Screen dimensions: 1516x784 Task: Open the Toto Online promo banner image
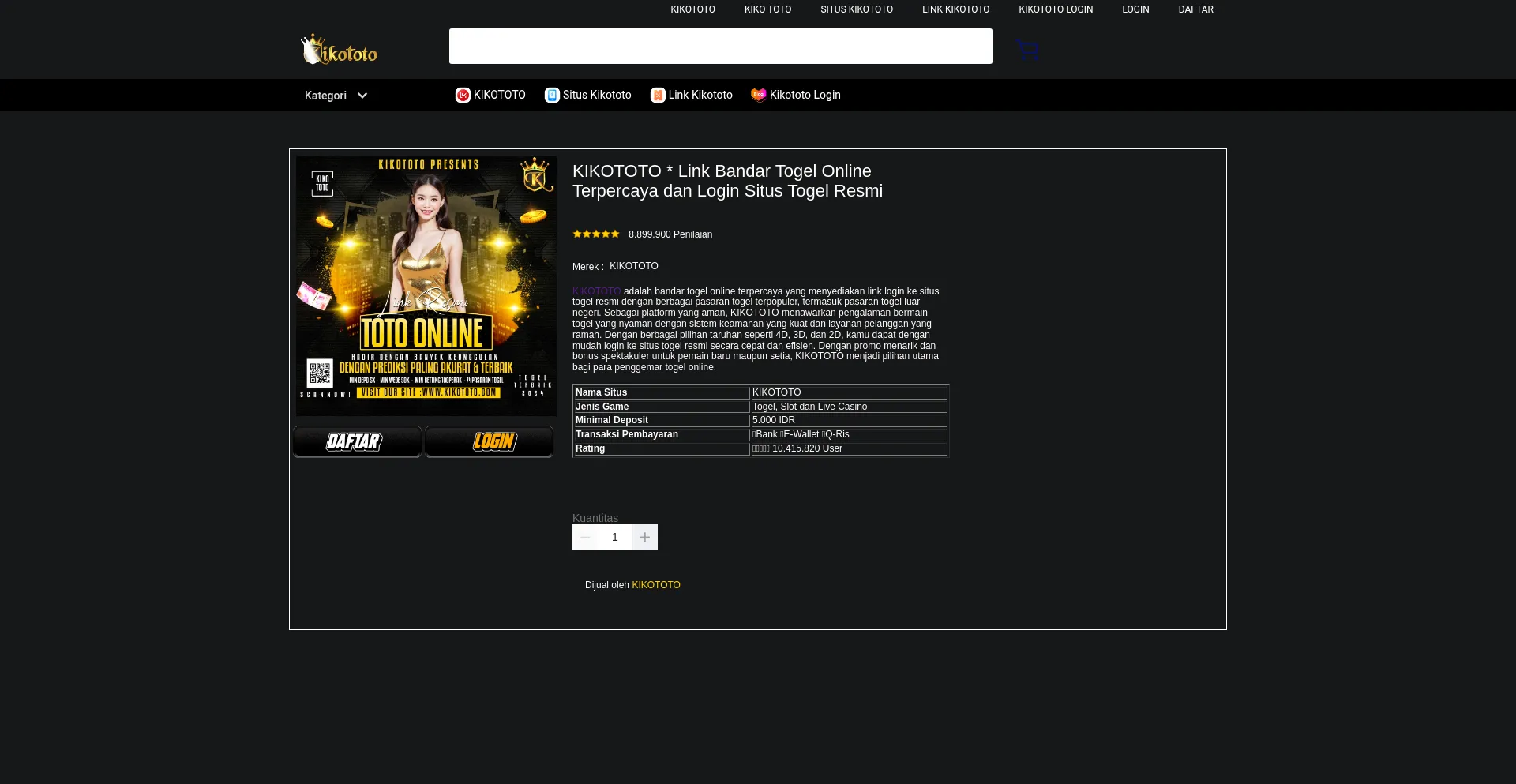(426, 286)
